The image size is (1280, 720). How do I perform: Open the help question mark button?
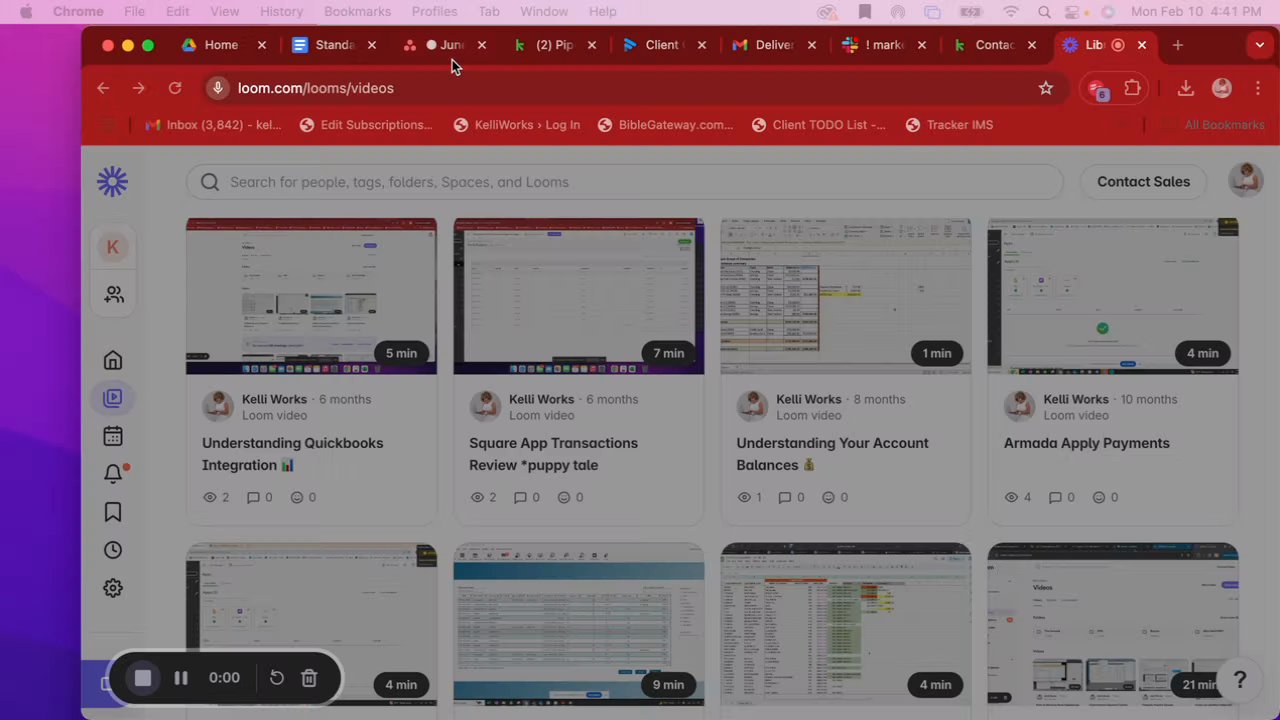click(1240, 680)
